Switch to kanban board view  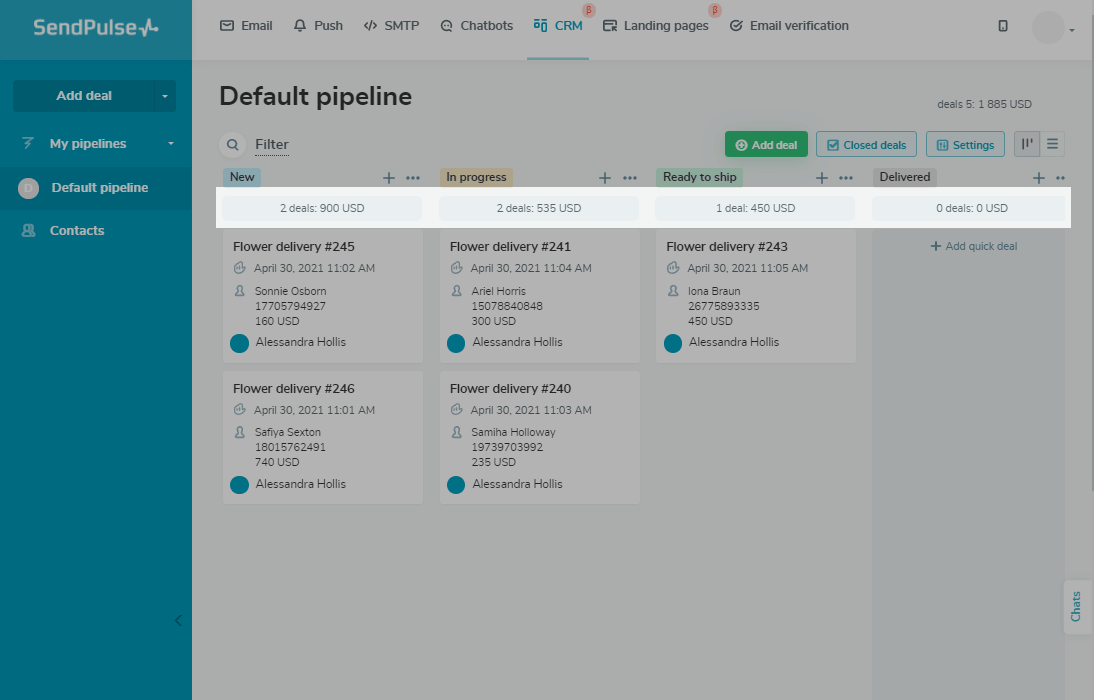[1027, 144]
